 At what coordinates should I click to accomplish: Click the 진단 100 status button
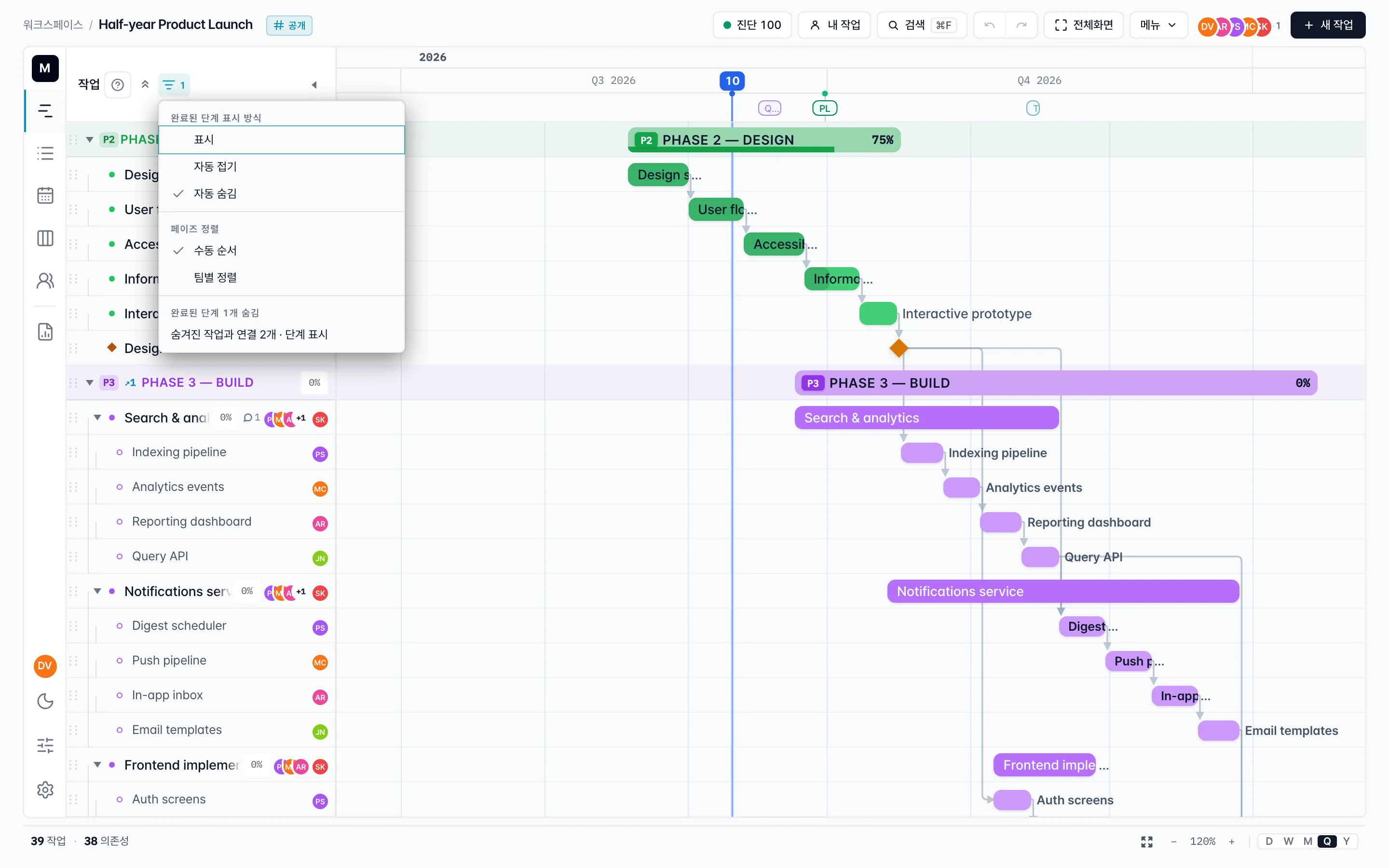point(752,25)
